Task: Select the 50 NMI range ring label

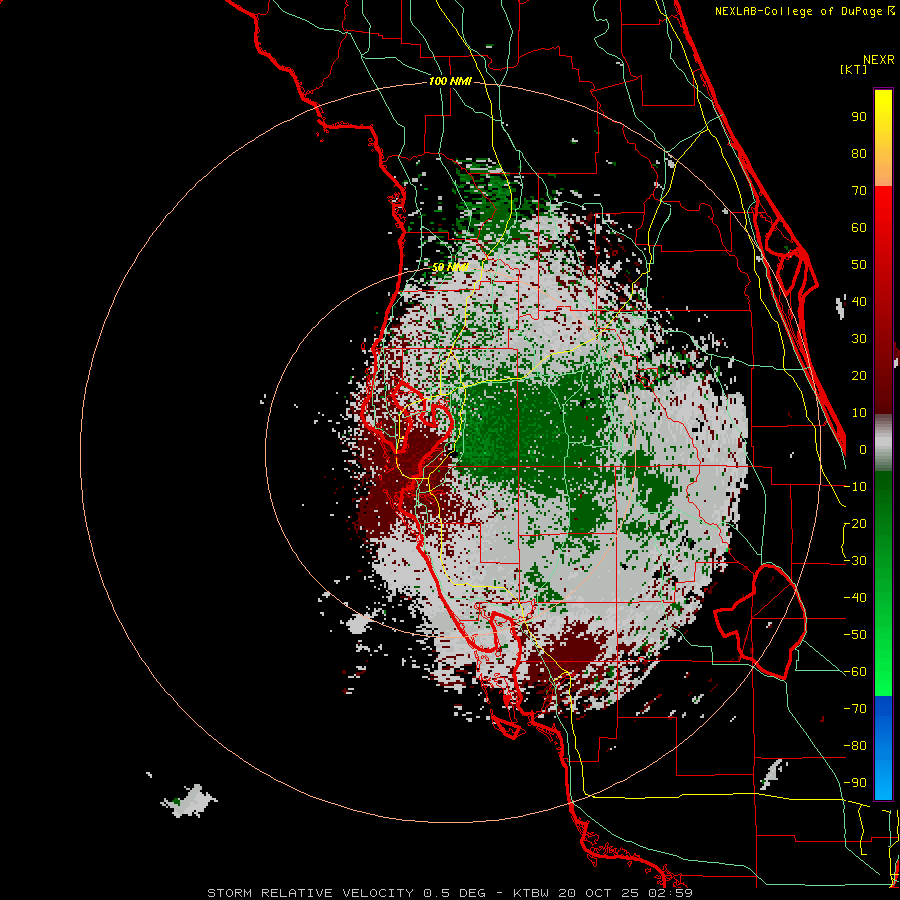Action: (x=450, y=267)
